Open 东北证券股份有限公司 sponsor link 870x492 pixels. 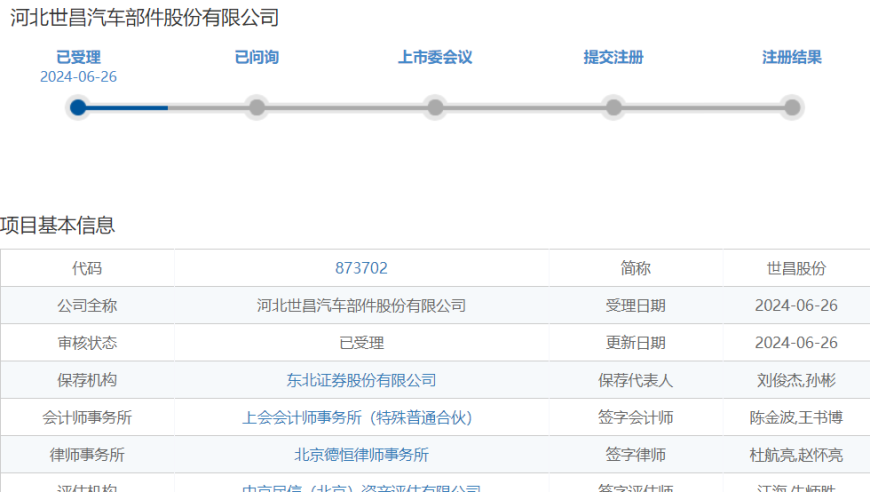(x=361, y=380)
